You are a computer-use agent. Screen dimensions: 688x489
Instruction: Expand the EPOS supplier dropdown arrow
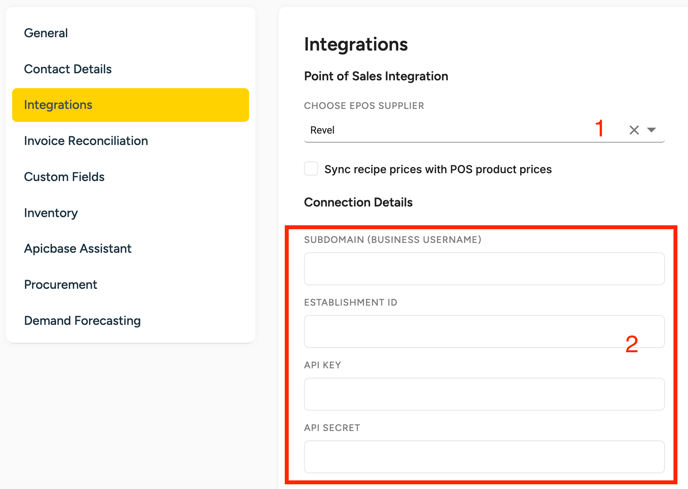click(652, 130)
